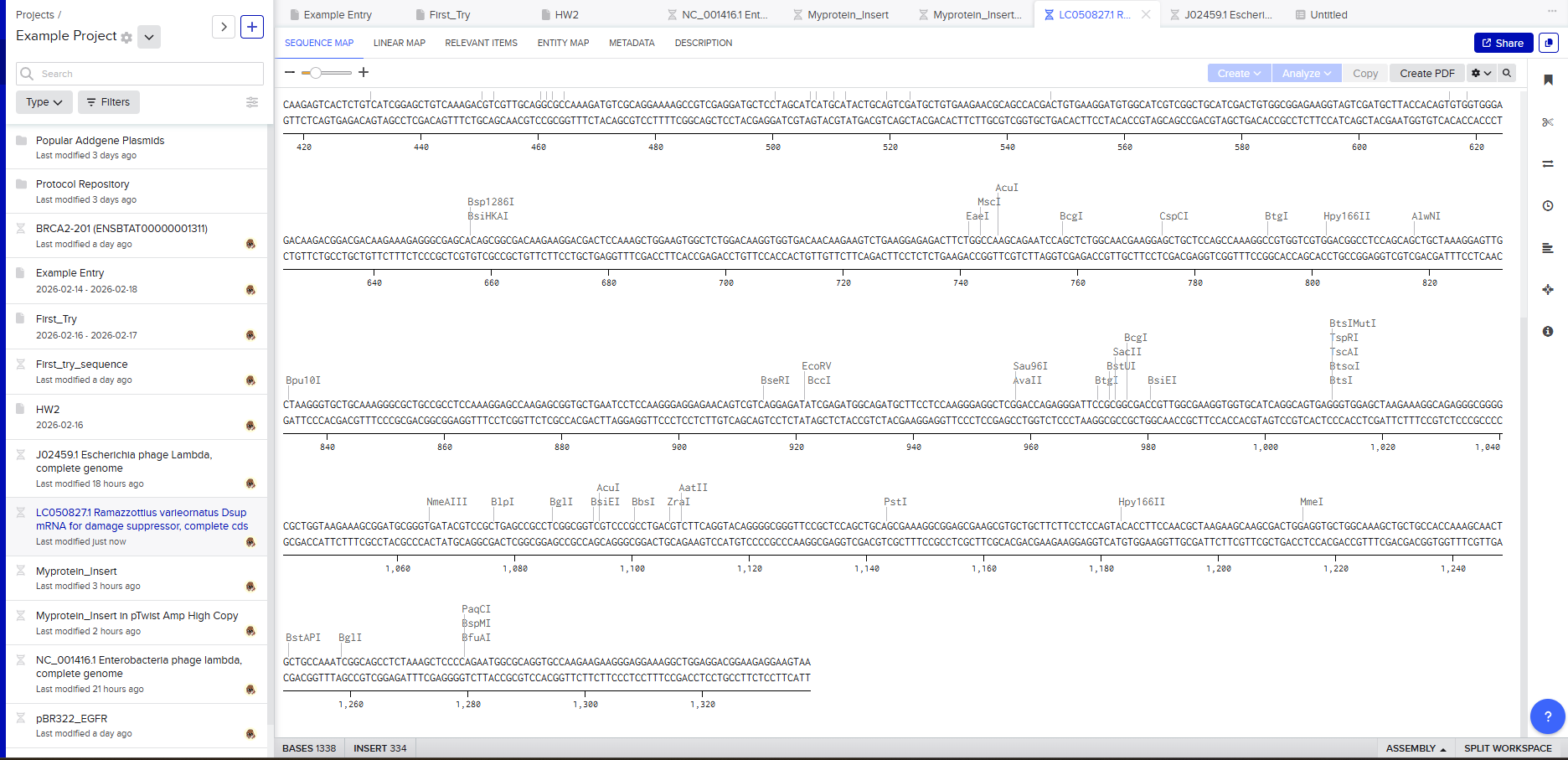Click the Create PDF button
This screenshot has height=760, width=1568.
pyautogui.click(x=1427, y=74)
